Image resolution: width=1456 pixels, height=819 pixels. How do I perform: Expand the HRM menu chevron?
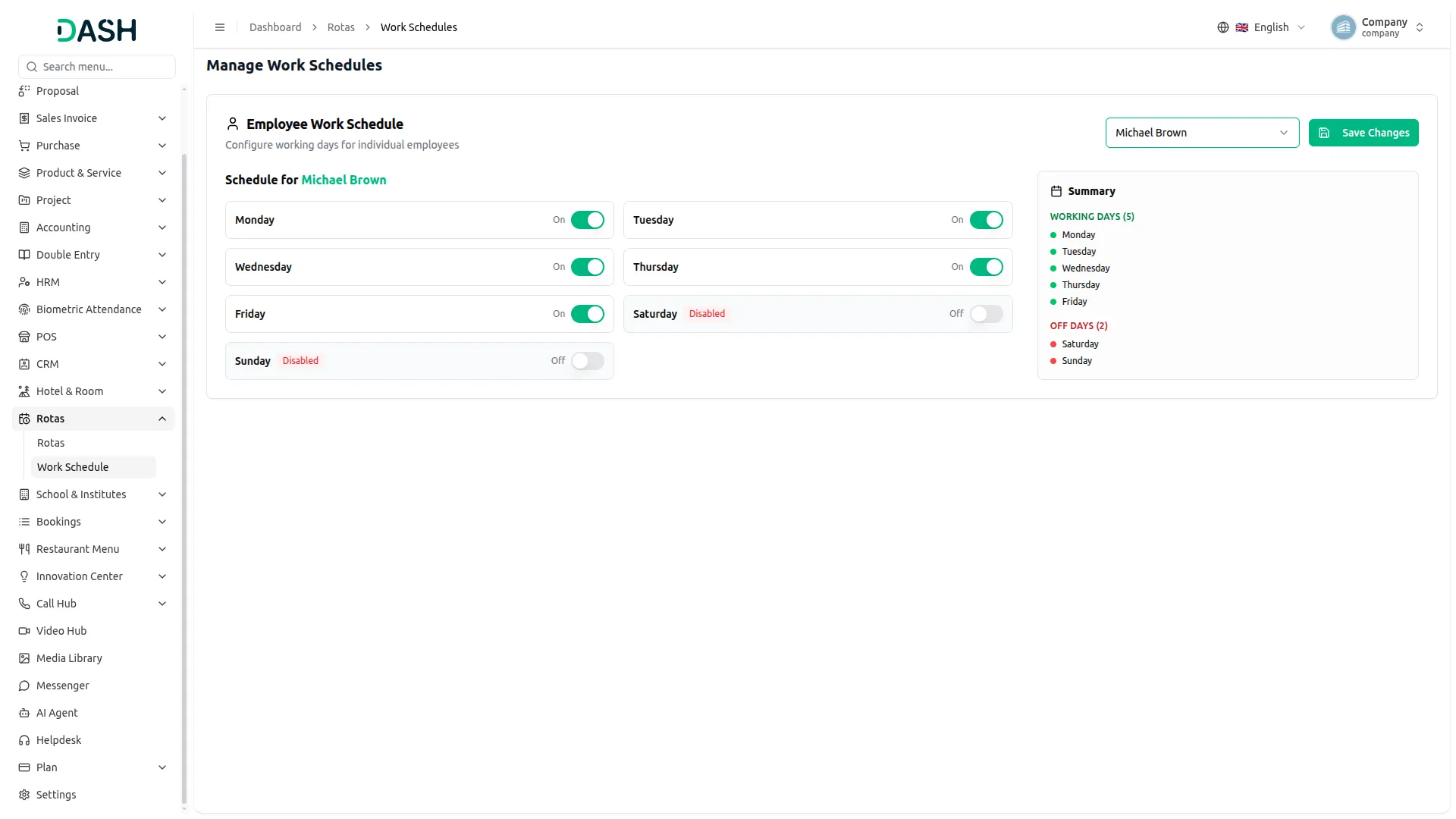162,282
